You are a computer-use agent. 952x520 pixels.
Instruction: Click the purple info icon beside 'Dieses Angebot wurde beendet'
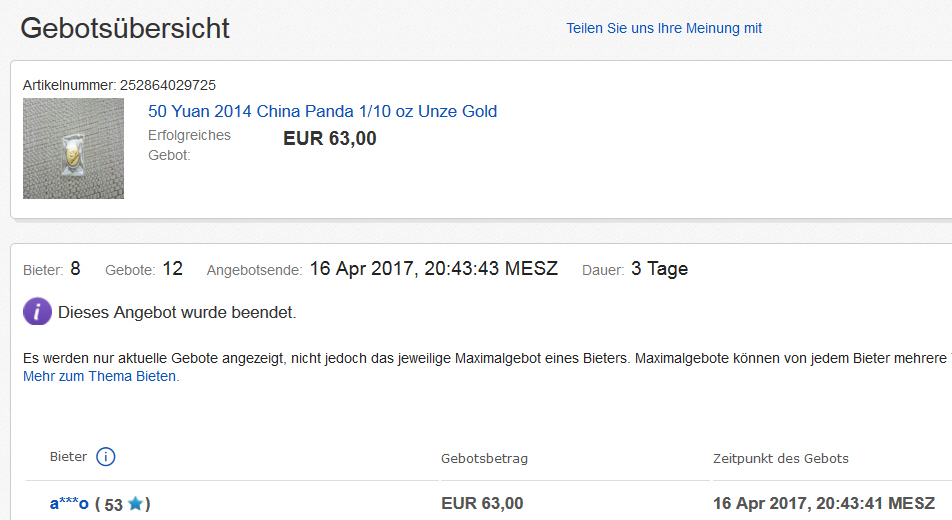click(37, 312)
